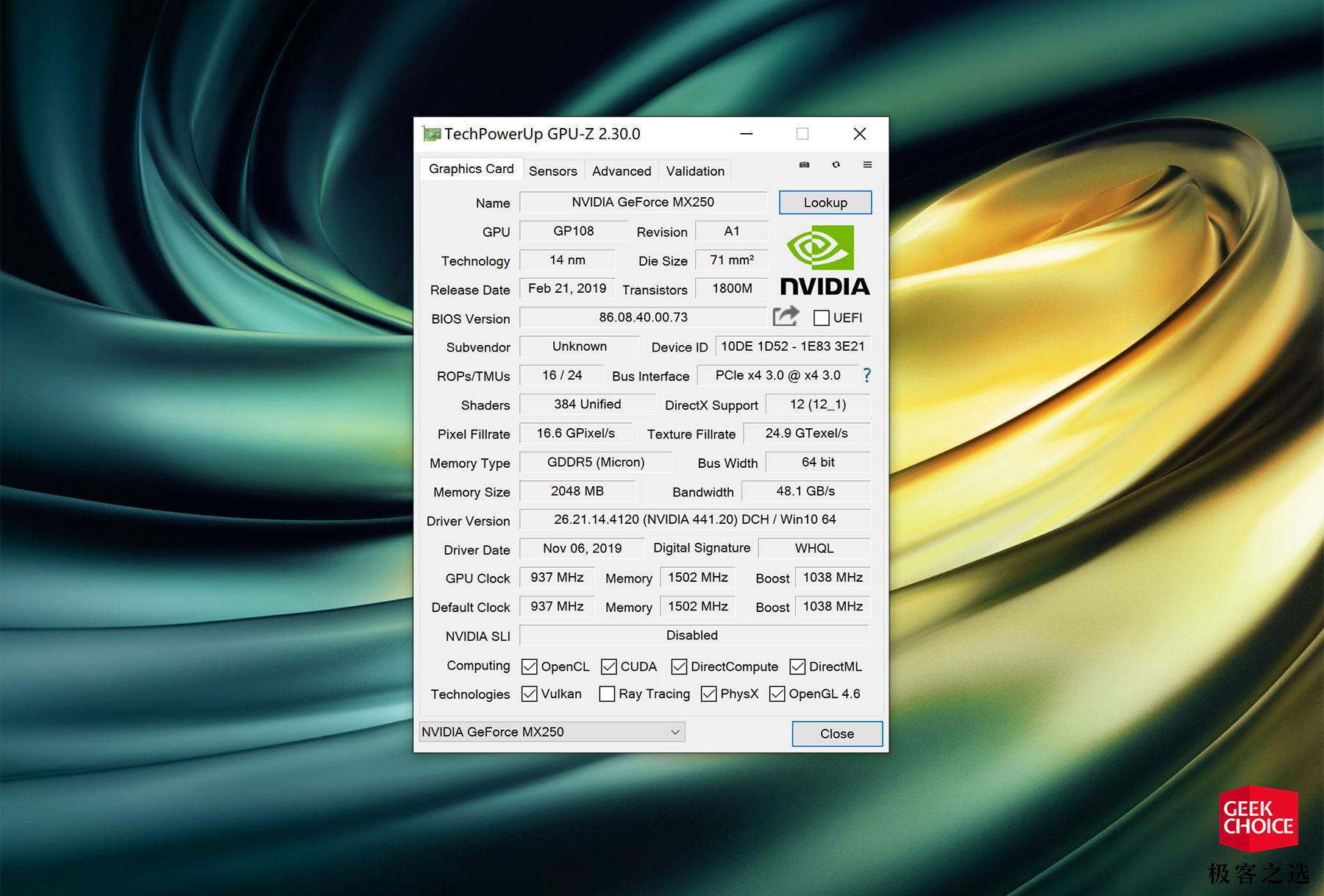The height and width of the screenshot is (896, 1324).
Task: Switch to the Sensors tab
Action: point(552,171)
